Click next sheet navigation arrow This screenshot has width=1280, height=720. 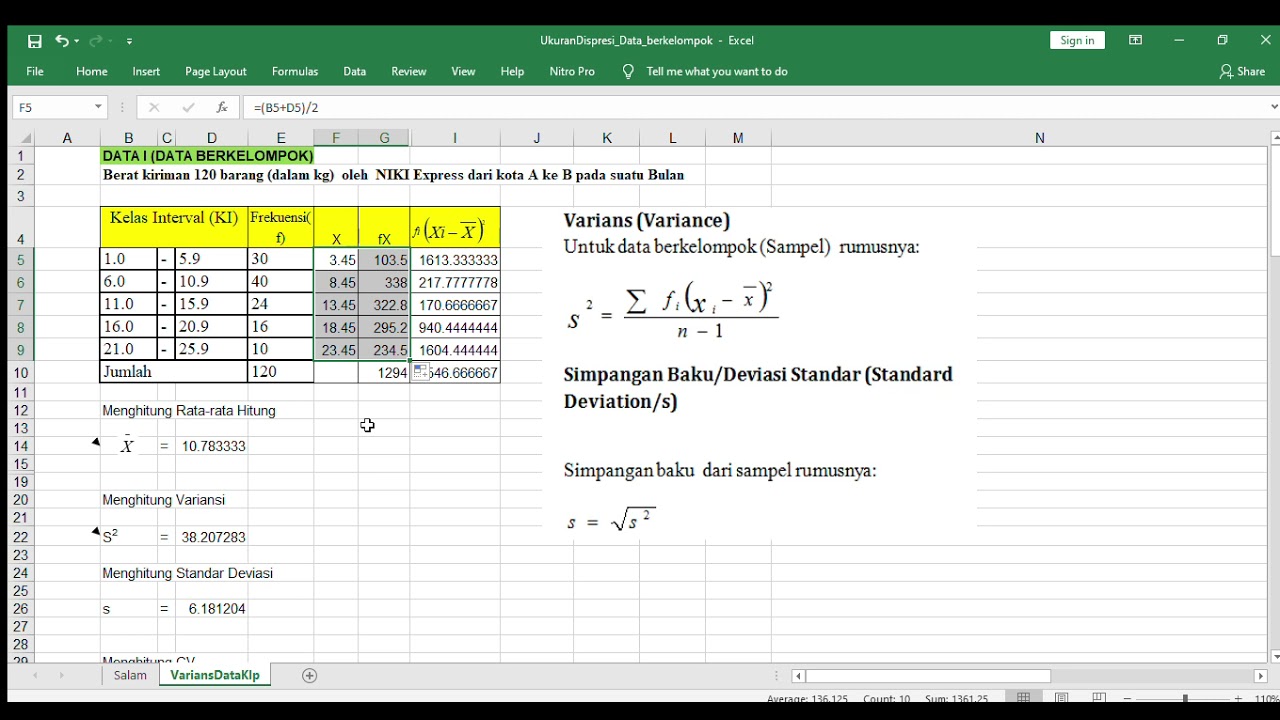point(61,676)
